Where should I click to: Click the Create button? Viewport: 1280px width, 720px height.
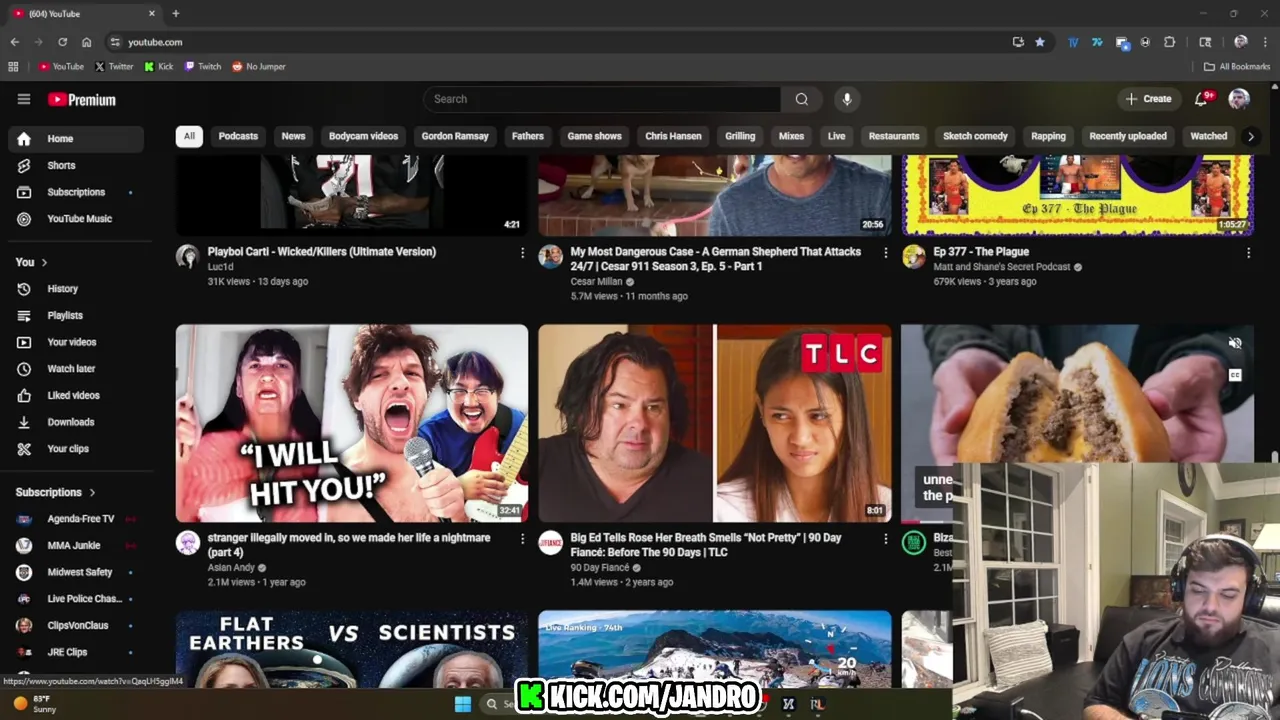tap(1148, 99)
